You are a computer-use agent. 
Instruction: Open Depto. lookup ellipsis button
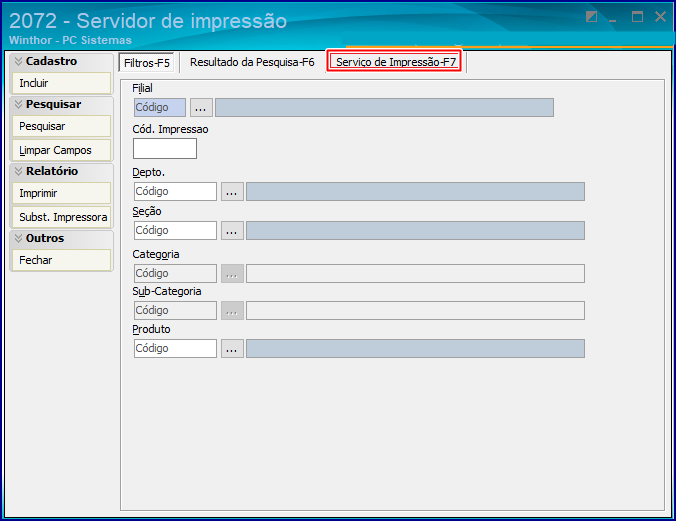coord(232,191)
